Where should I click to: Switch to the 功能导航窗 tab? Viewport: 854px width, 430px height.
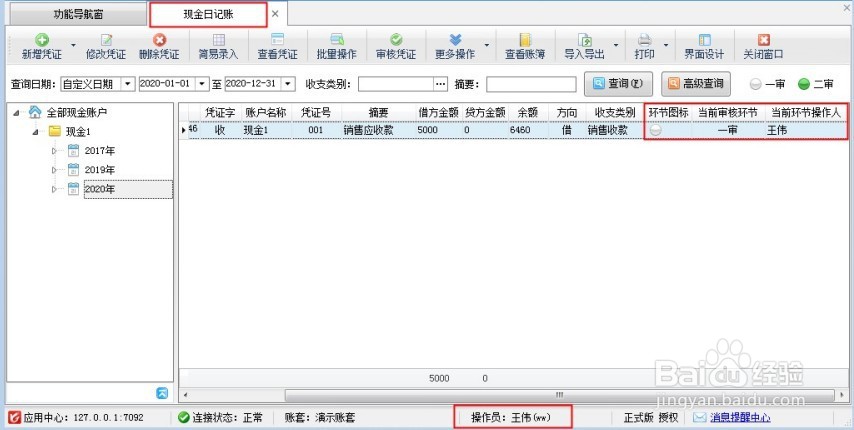pyautogui.click(x=78, y=14)
